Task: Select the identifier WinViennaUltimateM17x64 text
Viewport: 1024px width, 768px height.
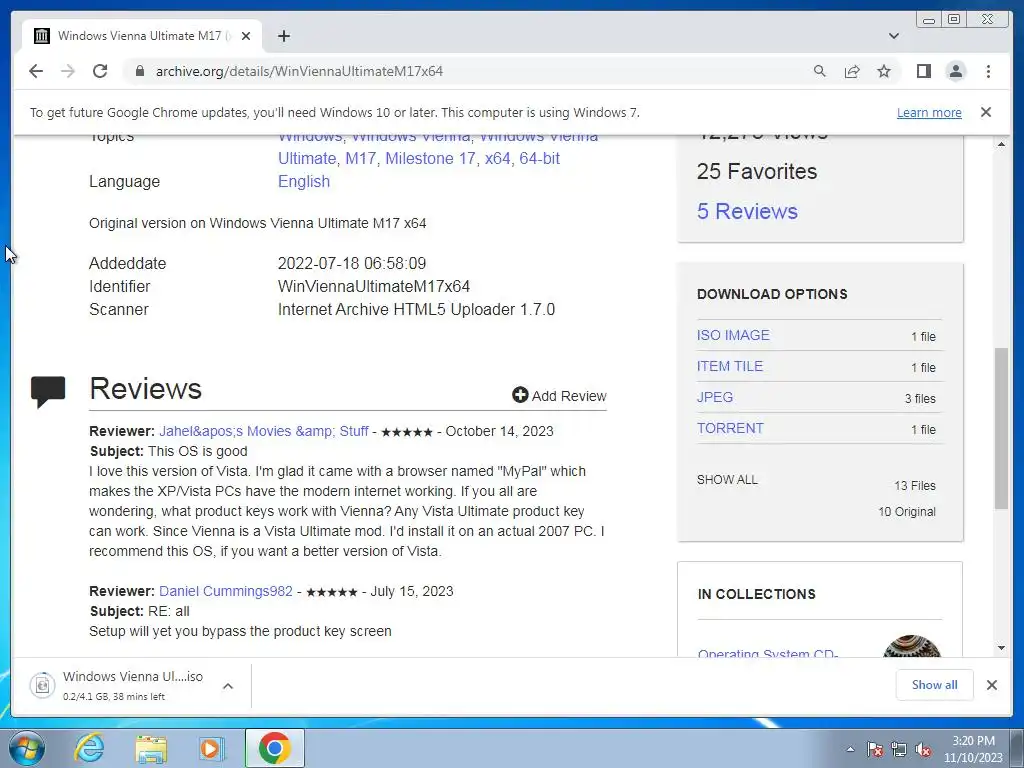Action: pyautogui.click(x=374, y=286)
